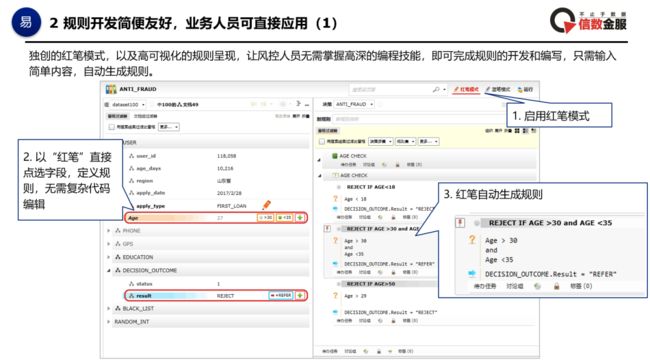
Task: Open the search options arrow beside magnifier
Action: point(444,90)
